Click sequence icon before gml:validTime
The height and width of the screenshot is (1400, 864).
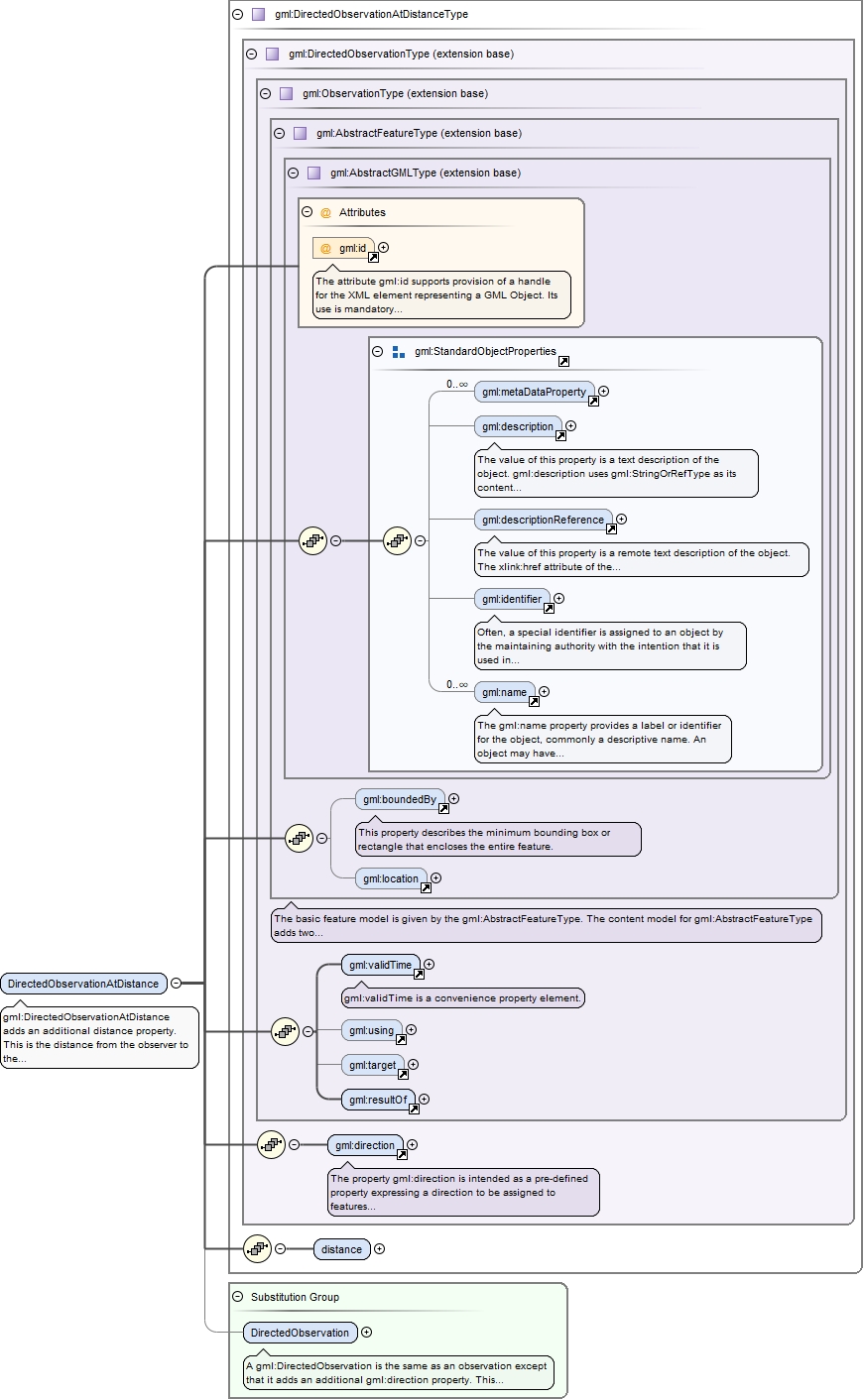pos(285,1031)
